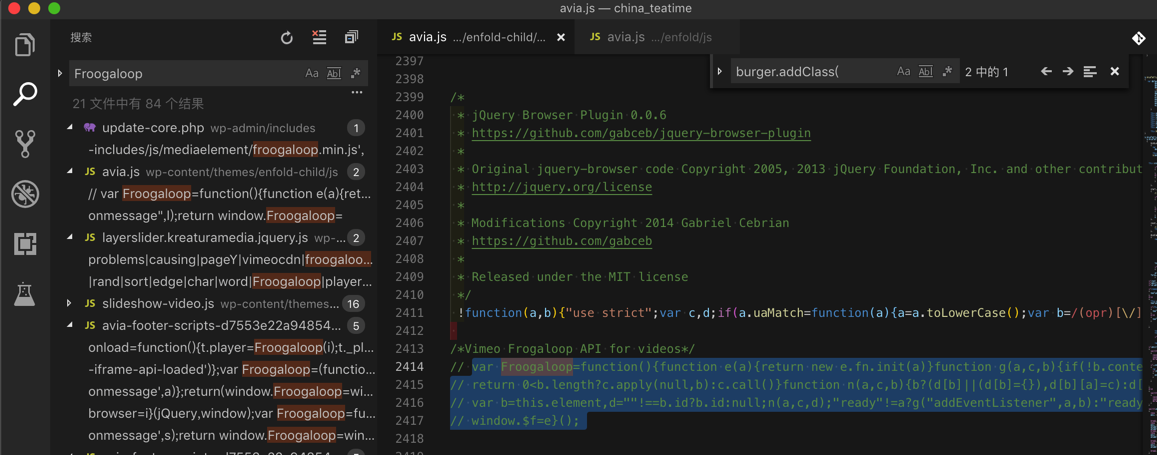The width and height of the screenshot is (1157, 455).
Task: Go to previous match in find widget
Action: tap(1046, 72)
